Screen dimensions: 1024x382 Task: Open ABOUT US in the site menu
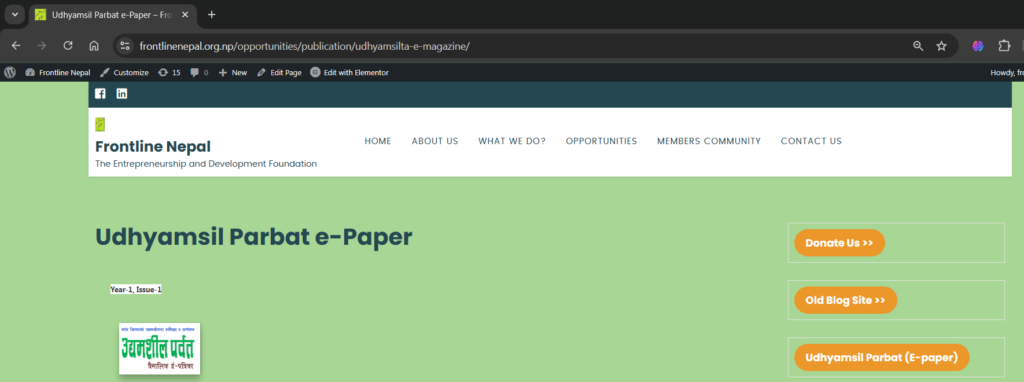coord(435,141)
